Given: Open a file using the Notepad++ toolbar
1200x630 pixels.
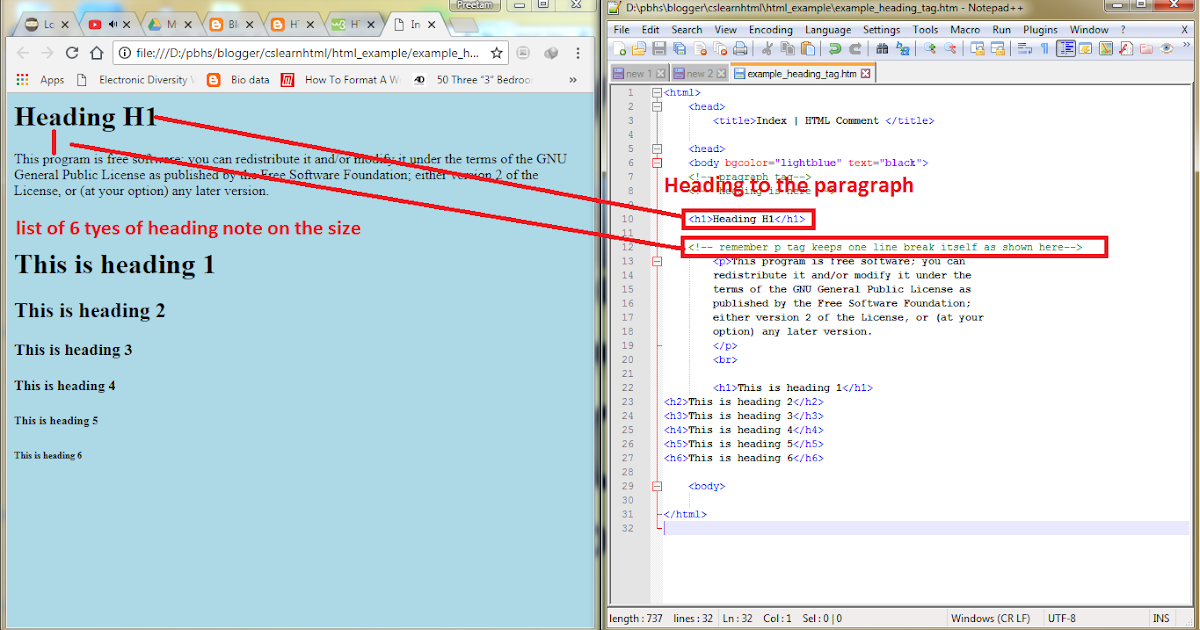Looking at the screenshot, I should (x=638, y=47).
